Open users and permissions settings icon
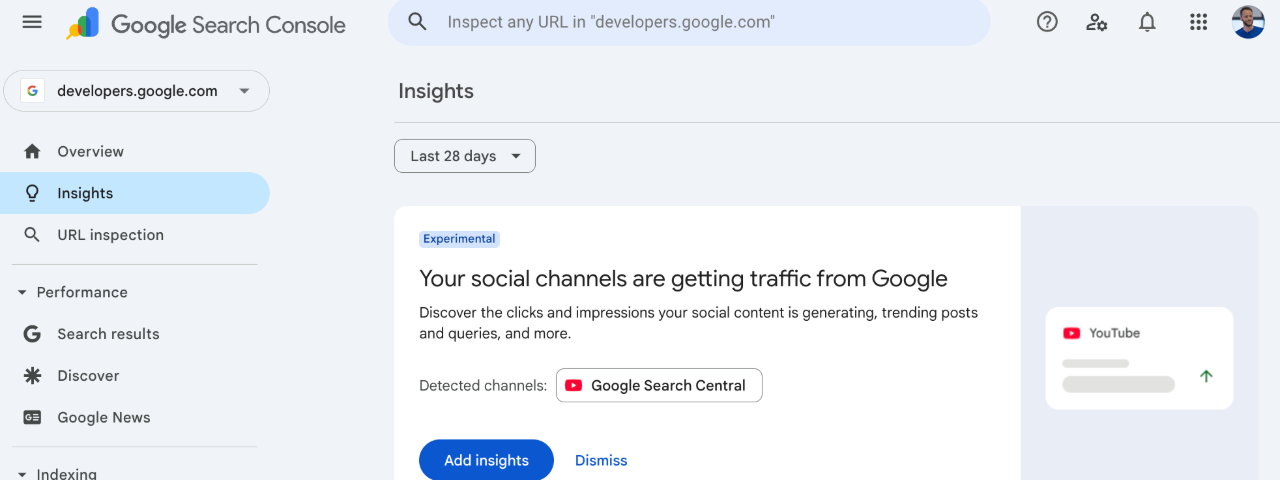 click(1097, 22)
